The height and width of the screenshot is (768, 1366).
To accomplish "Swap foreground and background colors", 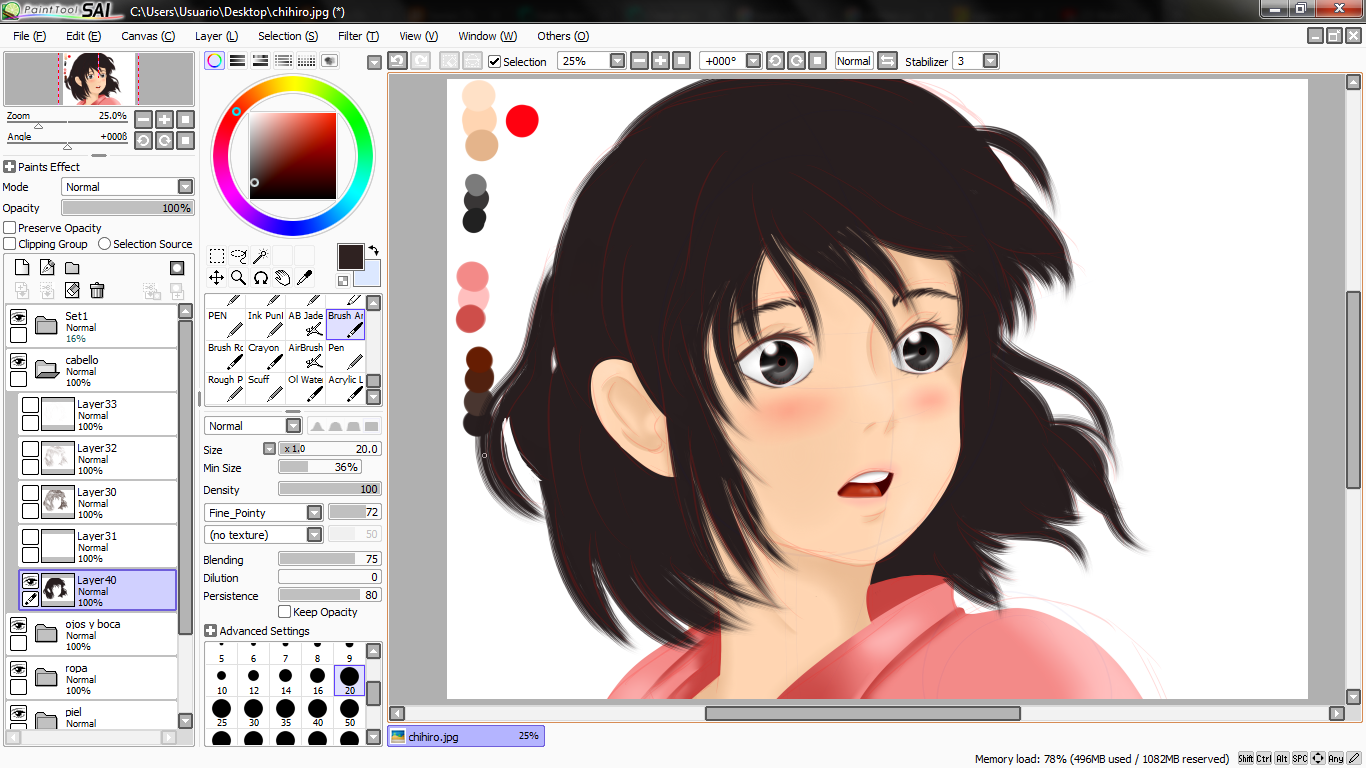I will [374, 250].
